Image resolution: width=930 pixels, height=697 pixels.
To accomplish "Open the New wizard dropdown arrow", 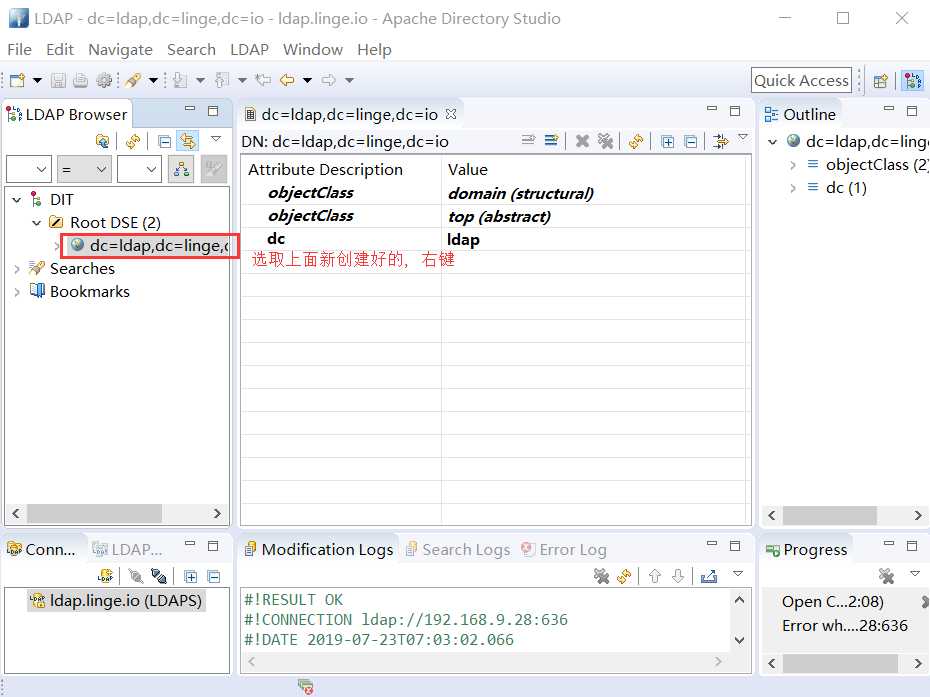I will point(37,80).
